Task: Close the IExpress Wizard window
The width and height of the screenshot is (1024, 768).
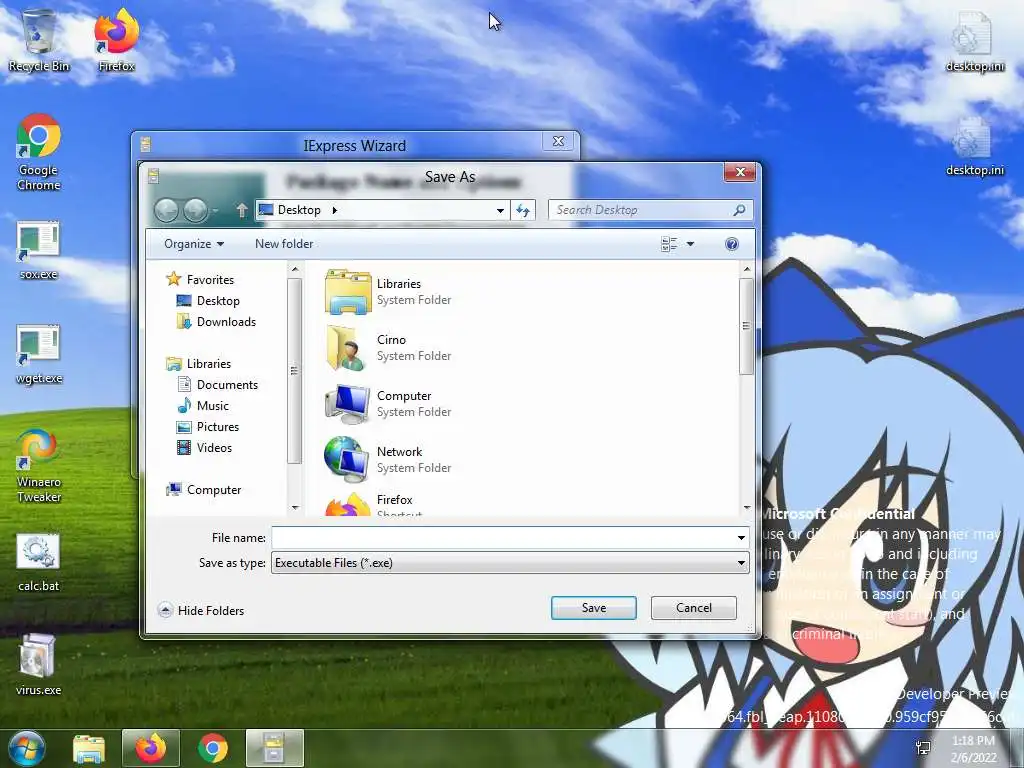Action: [x=558, y=141]
